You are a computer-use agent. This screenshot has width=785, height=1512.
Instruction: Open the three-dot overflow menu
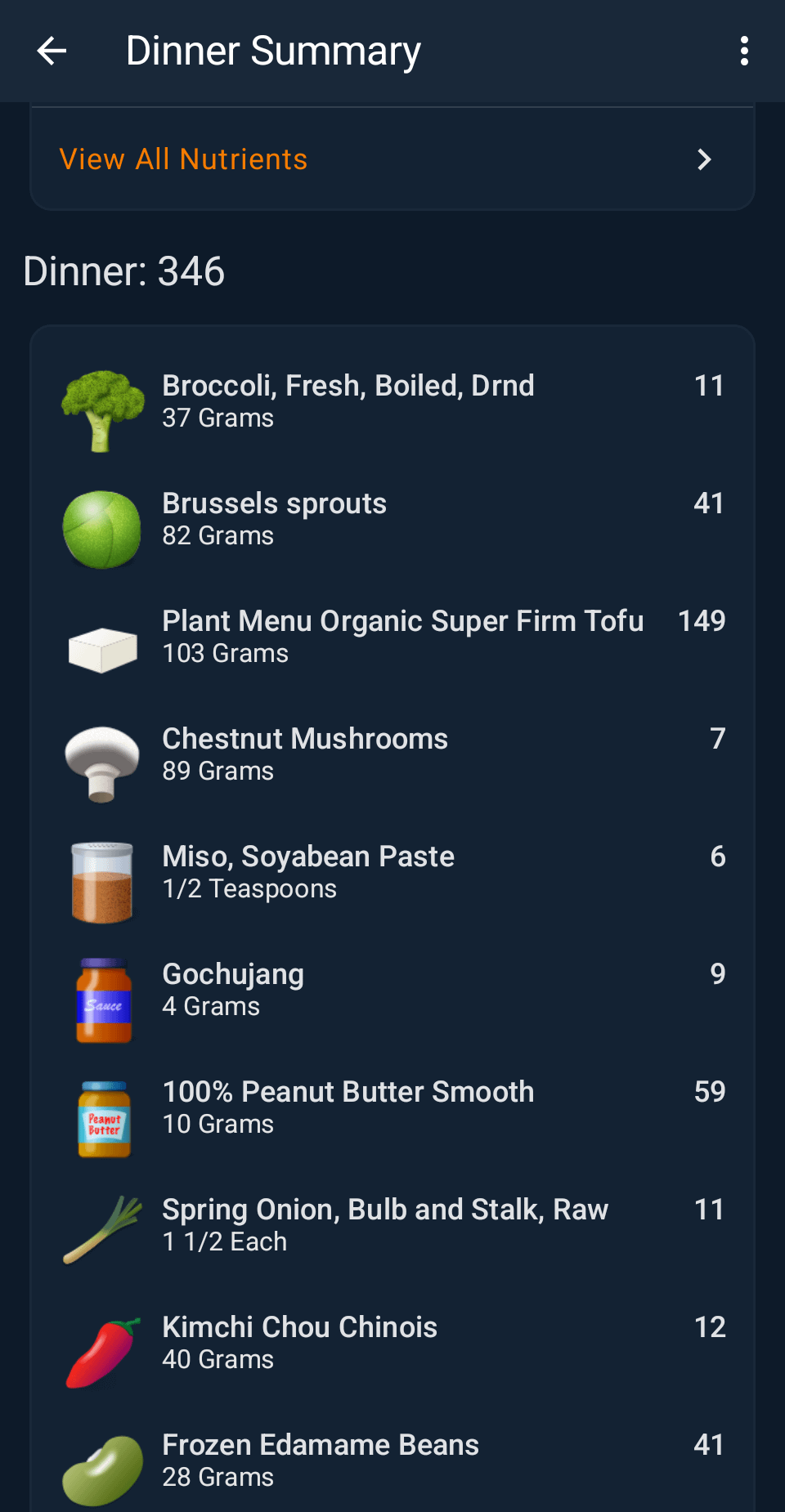click(x=743, y=51)
